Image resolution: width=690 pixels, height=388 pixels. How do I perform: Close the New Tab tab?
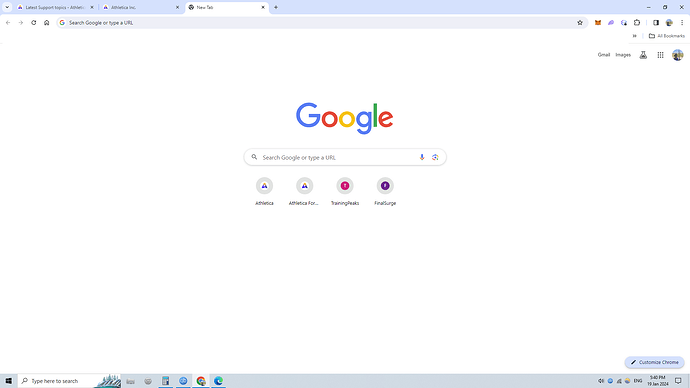click(263, 7)
